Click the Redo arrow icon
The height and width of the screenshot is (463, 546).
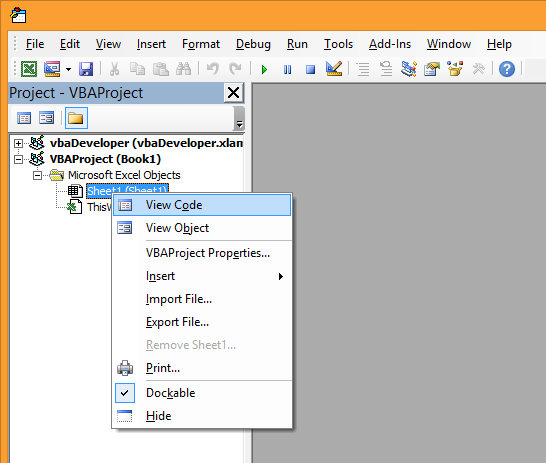[235, 69]
